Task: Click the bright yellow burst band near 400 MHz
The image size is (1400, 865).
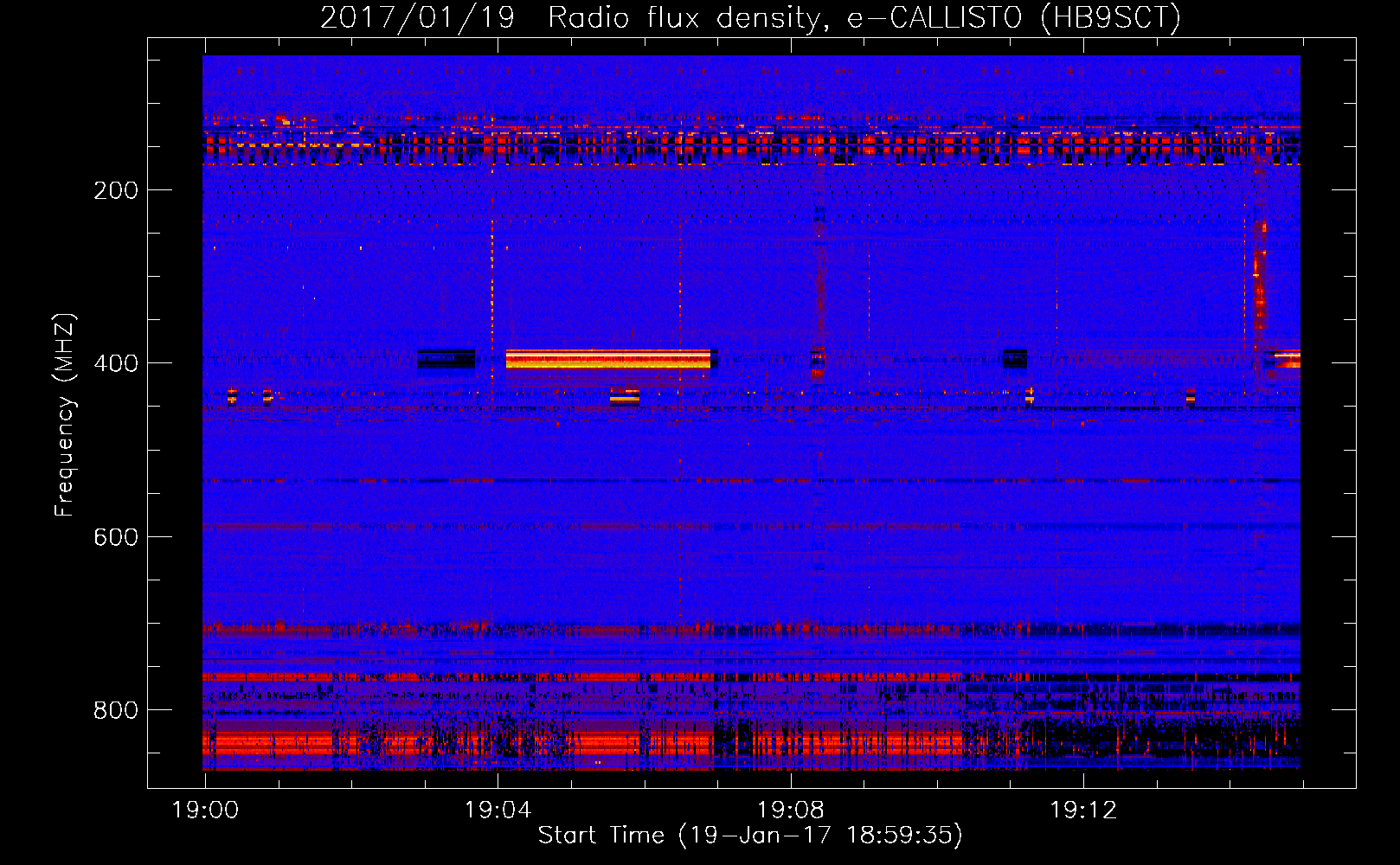Action: point(608,359)
